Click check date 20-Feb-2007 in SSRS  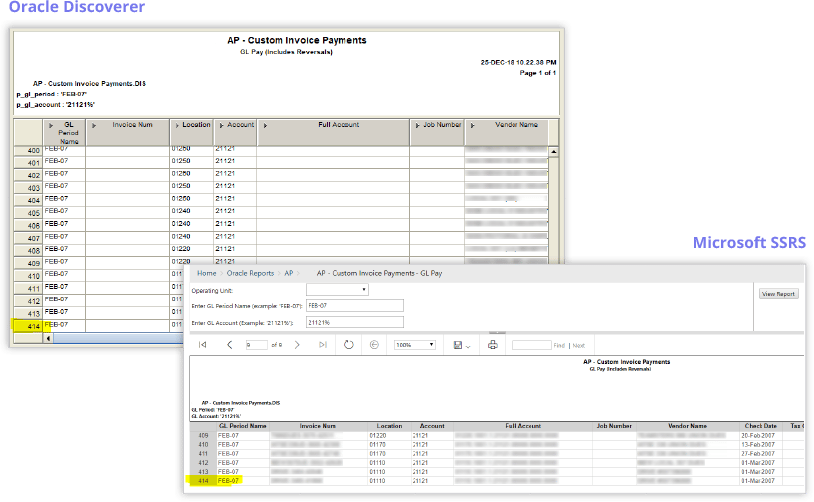click(758, 436)
